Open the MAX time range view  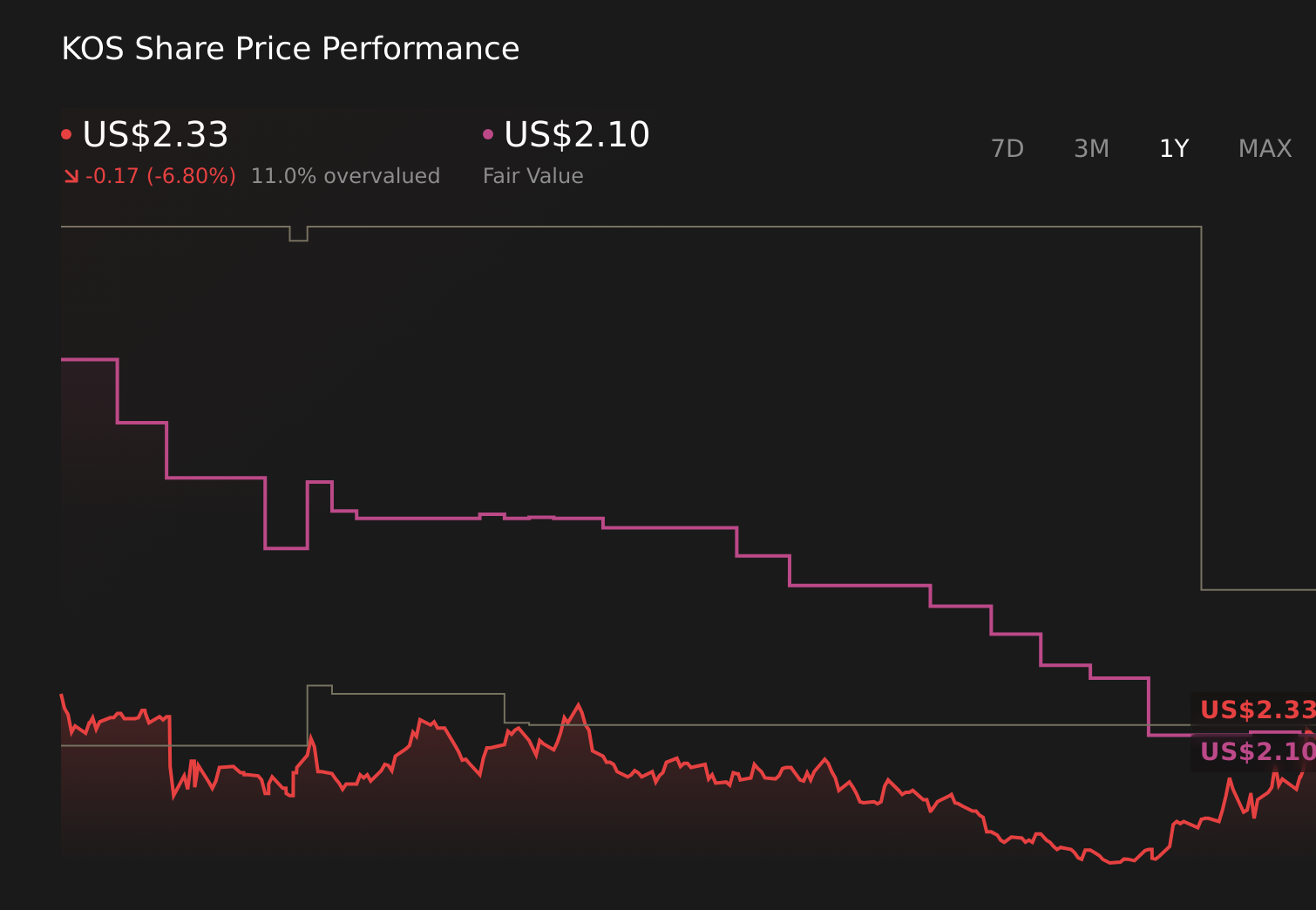click(1264, 148)
